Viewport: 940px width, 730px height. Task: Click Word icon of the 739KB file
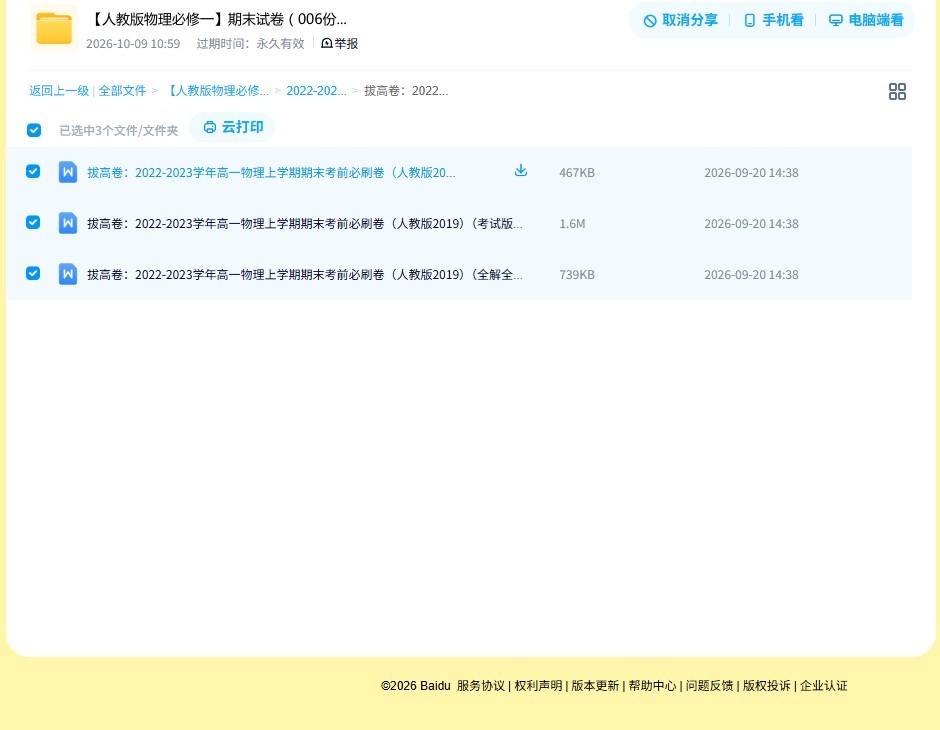click(x=68, y=274)
